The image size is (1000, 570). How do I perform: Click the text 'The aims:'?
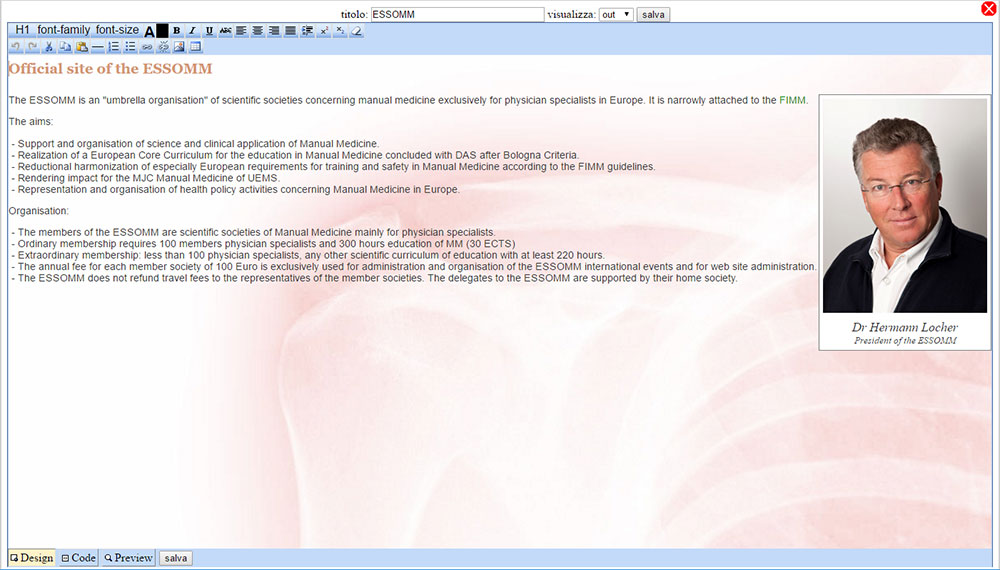click(x=31, y=121)
